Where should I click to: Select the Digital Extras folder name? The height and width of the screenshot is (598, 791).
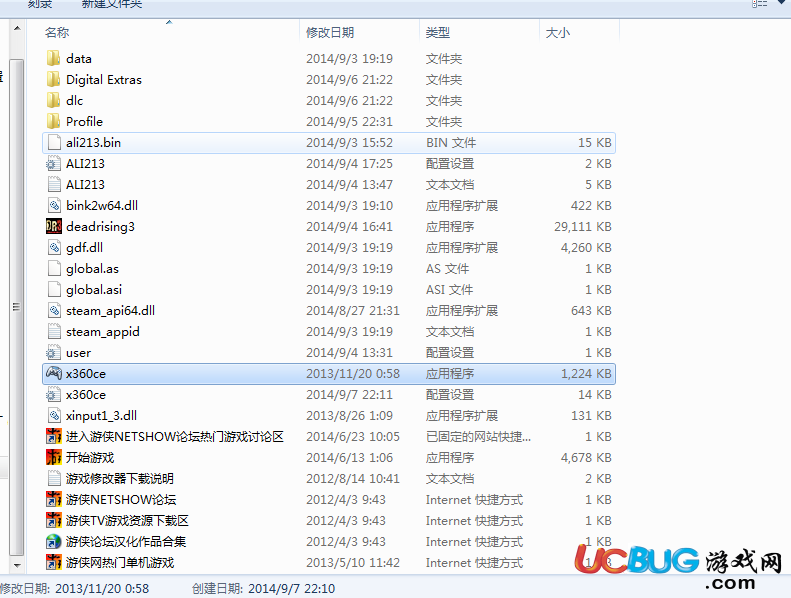click(x=104, y=80)
